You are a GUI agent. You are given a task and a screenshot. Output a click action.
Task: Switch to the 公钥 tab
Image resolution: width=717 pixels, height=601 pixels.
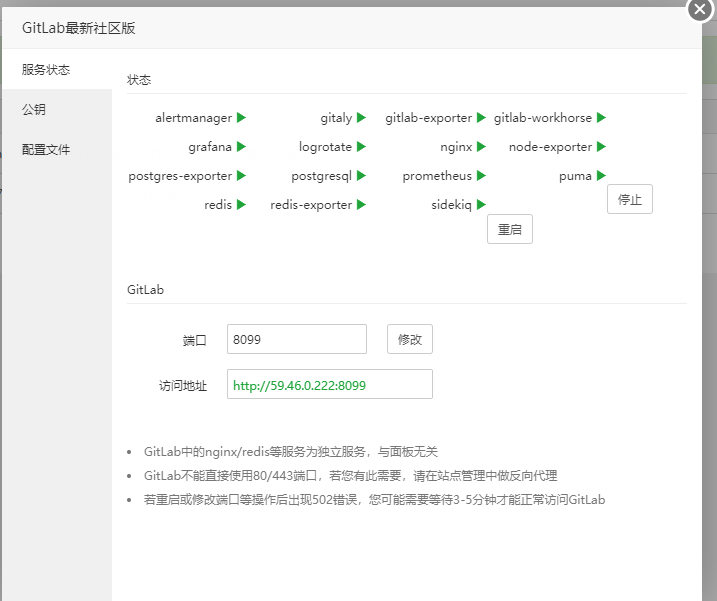click(x=57, y=109)
